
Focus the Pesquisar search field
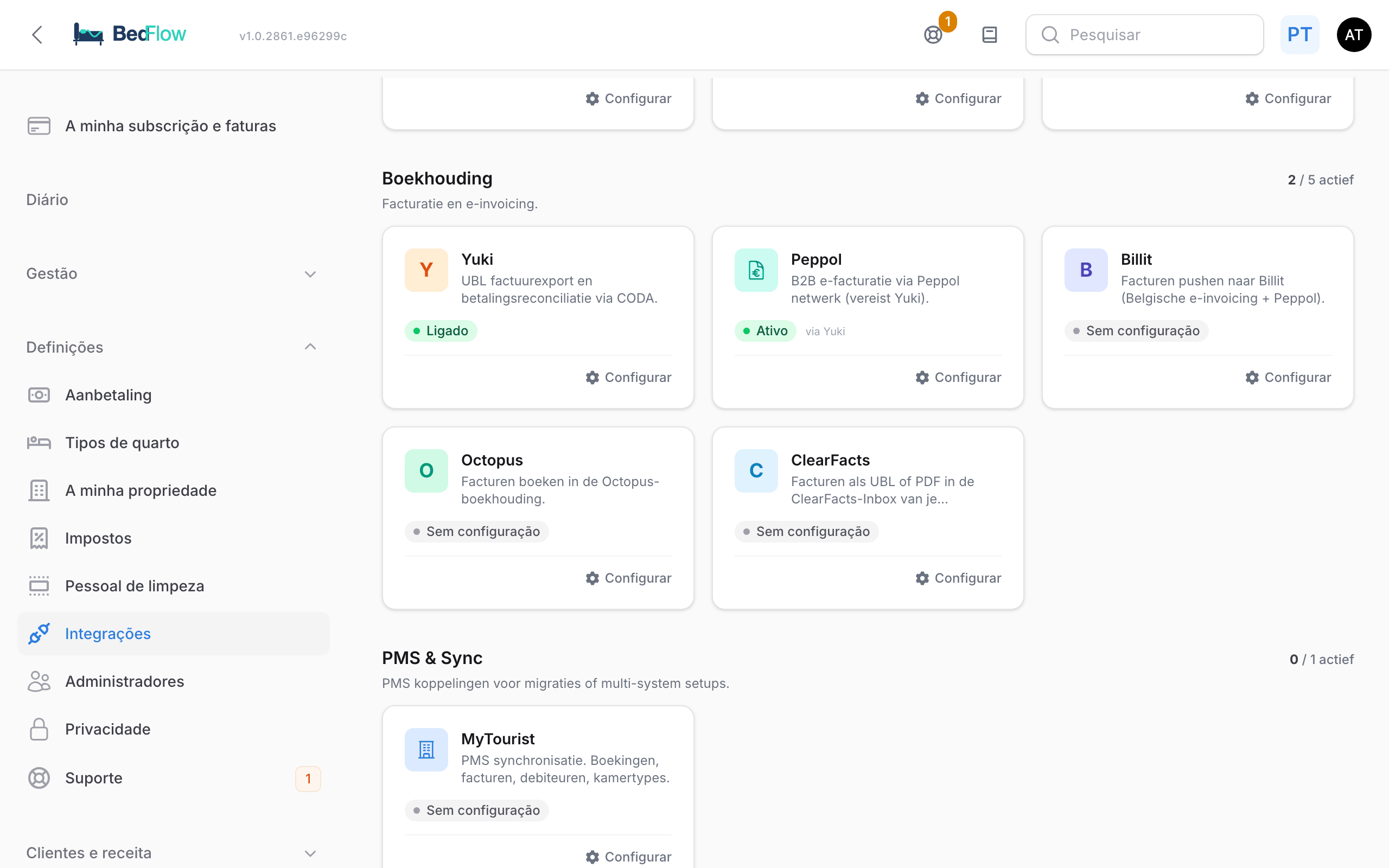(1144, 35)
